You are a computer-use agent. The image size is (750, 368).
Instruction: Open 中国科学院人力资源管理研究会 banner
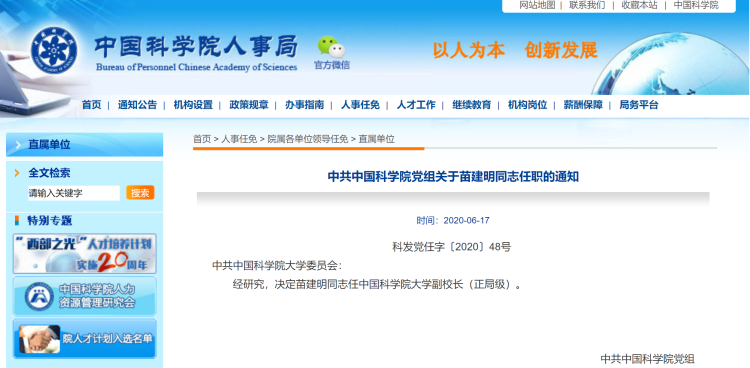pos(84,296)
